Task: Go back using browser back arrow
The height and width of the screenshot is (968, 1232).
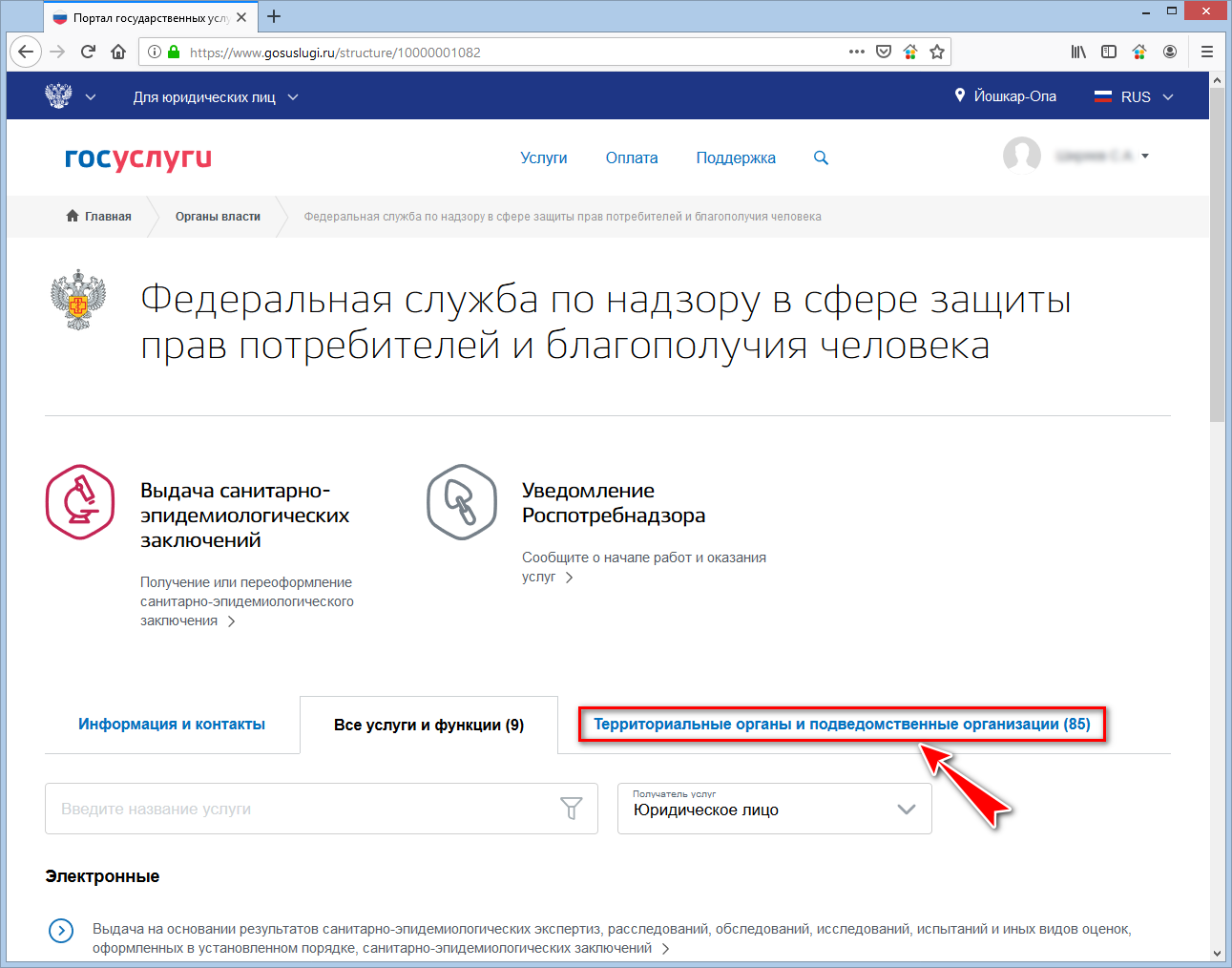Action: tap(25, 52)
